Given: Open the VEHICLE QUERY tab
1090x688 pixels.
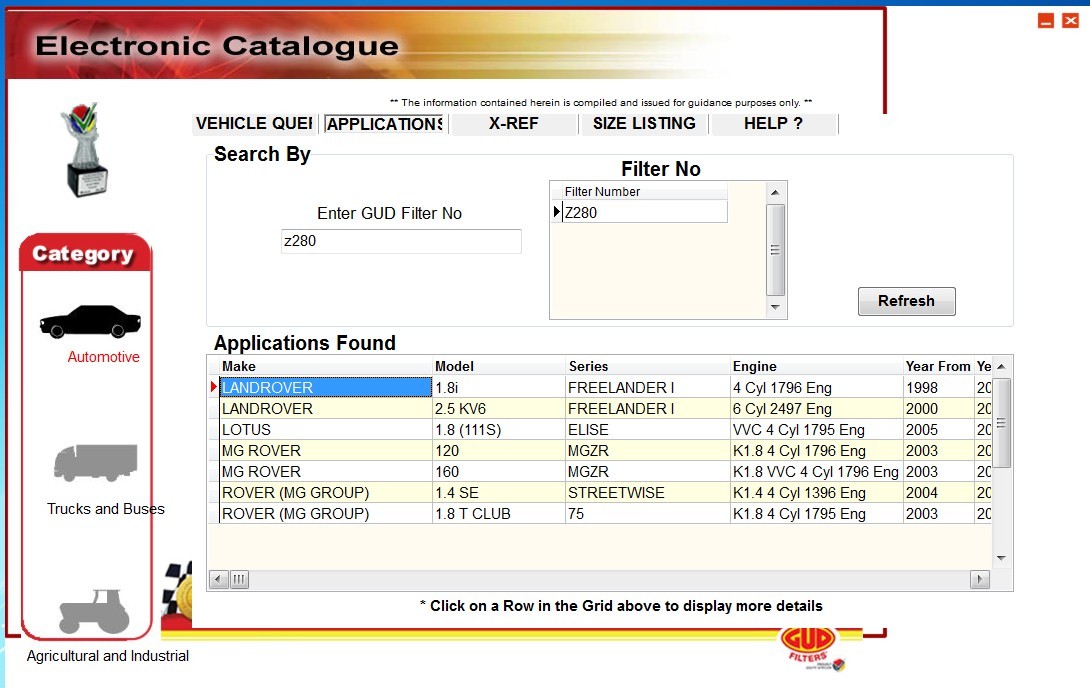Looking at the screenshot, I should point(254,124).
